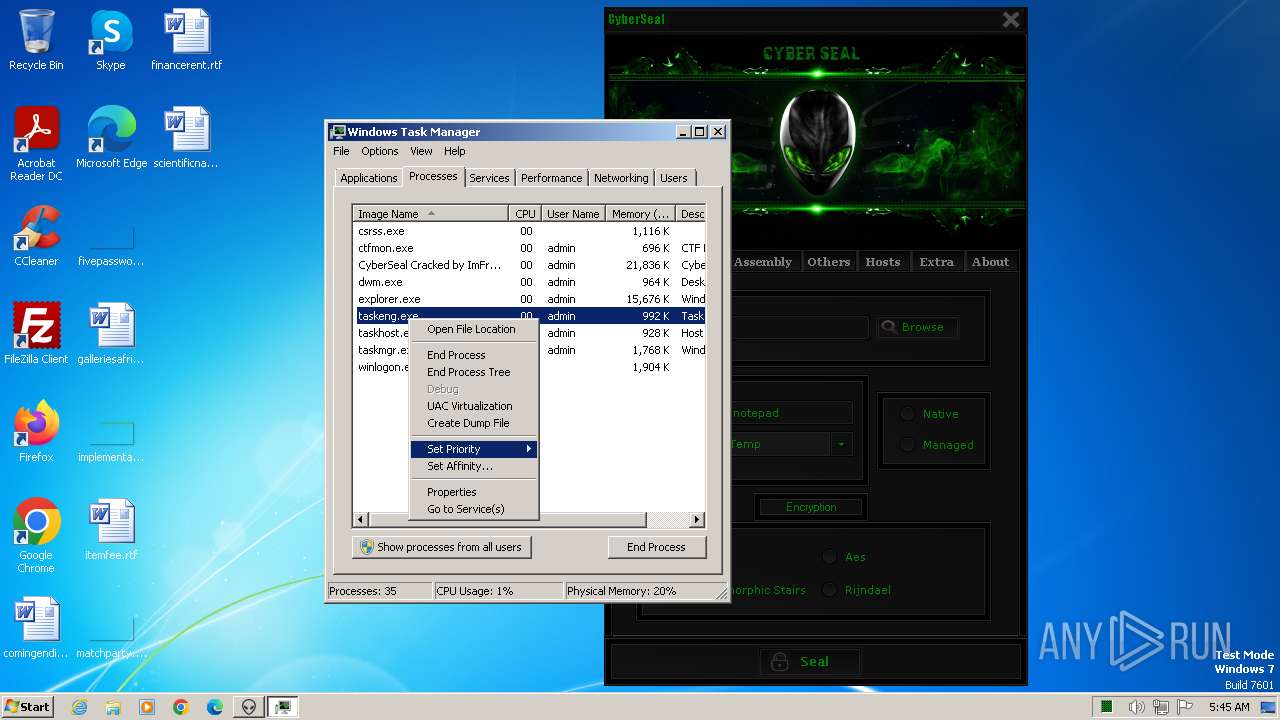1280x720 pixels.
Task: Open financerent.rtf document icon
Action: [x=187, y=40]
